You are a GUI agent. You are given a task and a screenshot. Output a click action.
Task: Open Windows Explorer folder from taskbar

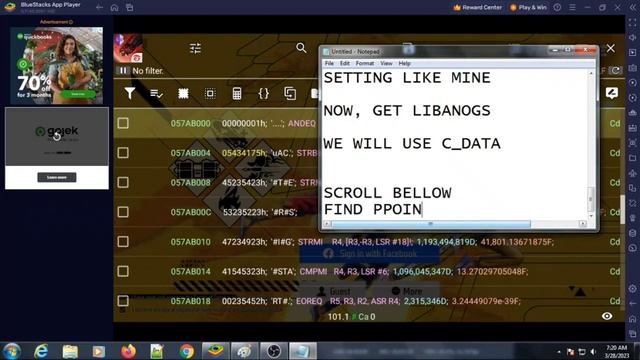coord(70,351)
